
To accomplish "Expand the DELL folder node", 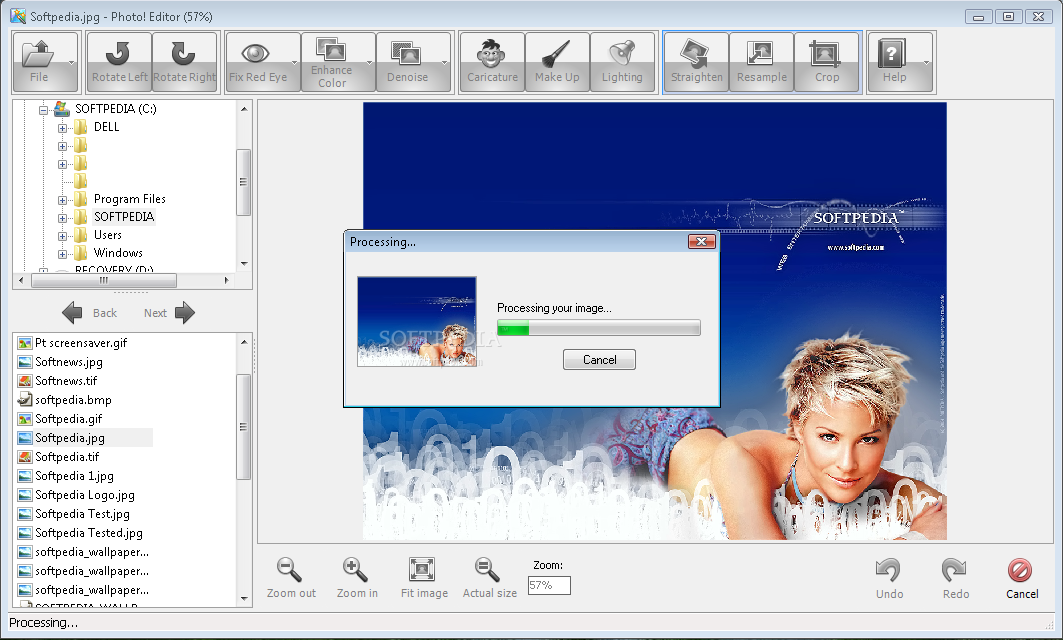I will coord(62,128).
